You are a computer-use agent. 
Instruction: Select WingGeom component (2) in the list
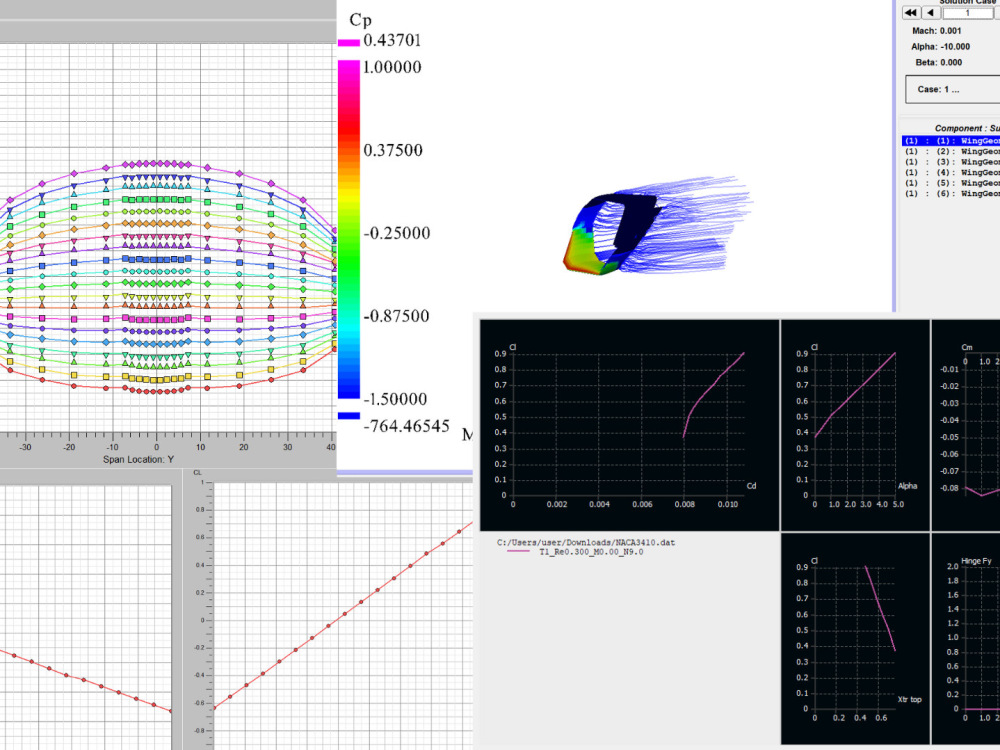click(950, 151)
